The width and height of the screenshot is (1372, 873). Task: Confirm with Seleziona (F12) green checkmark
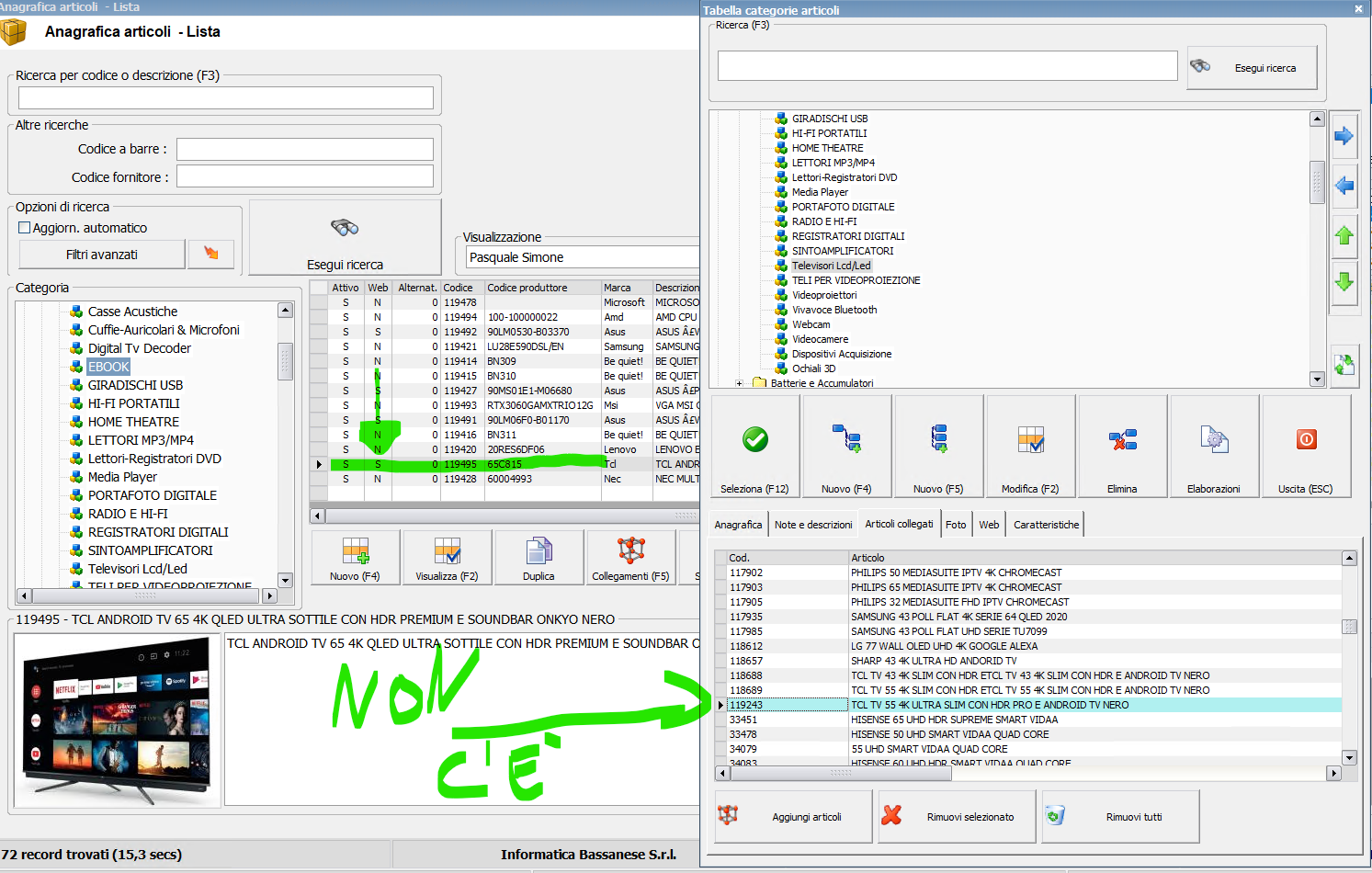[x=754, y=447]
